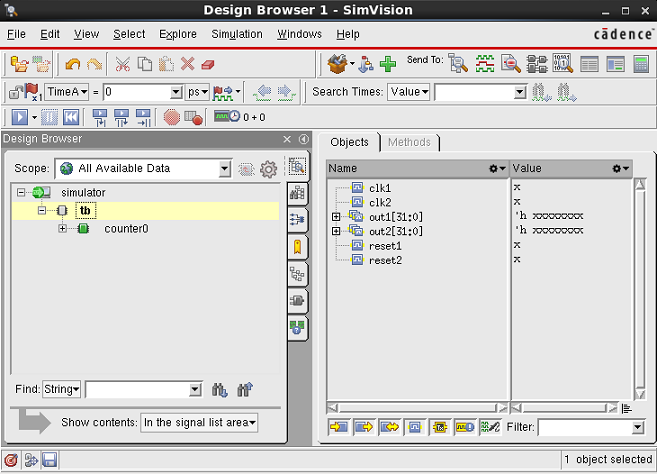Click the signal list vertical scrollbar

click(640, 289)
